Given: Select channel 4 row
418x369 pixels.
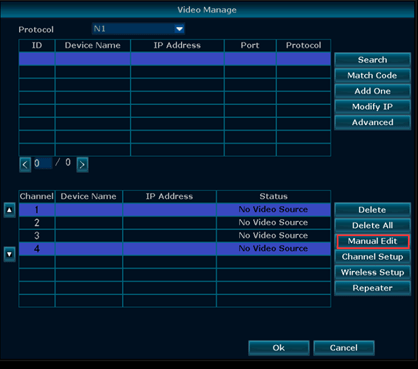Looking at the screenshot, I should pos(175,249).
